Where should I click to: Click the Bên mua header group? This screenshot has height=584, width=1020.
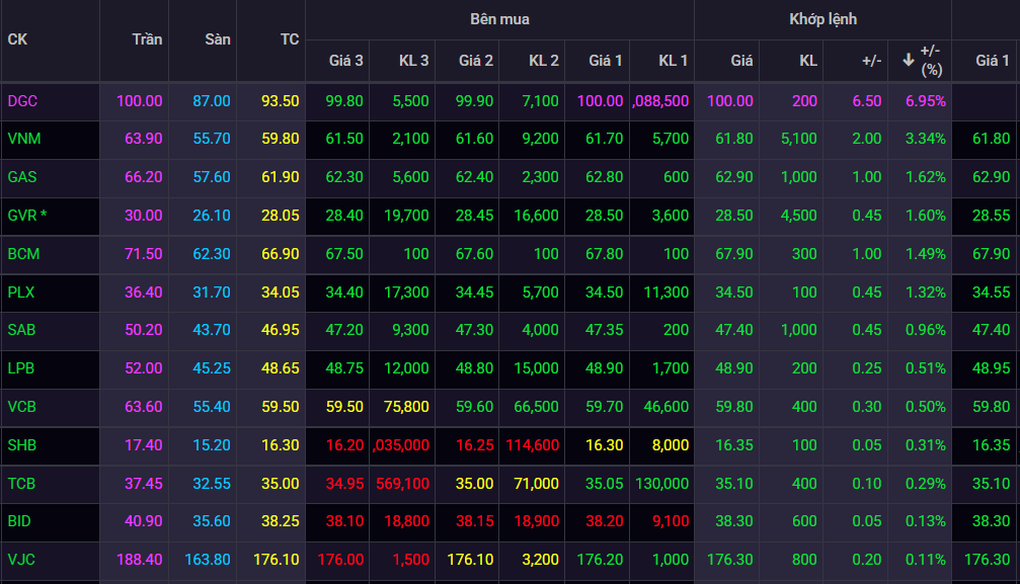[499, 19]
